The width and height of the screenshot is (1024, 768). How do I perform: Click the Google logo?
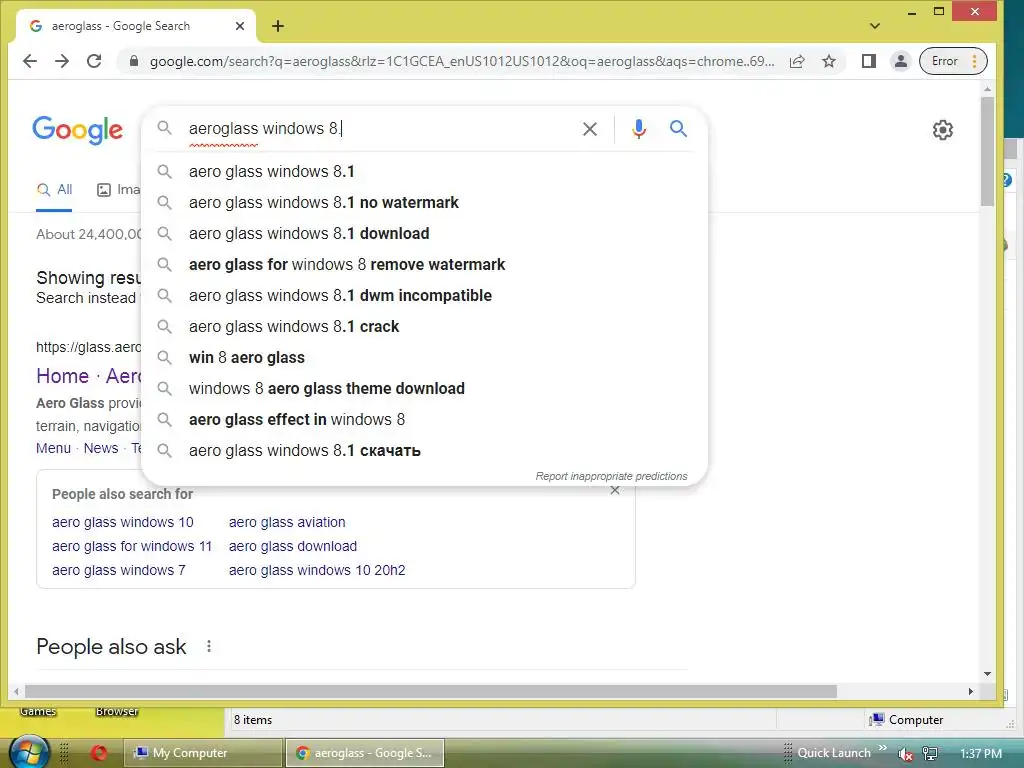77,130
